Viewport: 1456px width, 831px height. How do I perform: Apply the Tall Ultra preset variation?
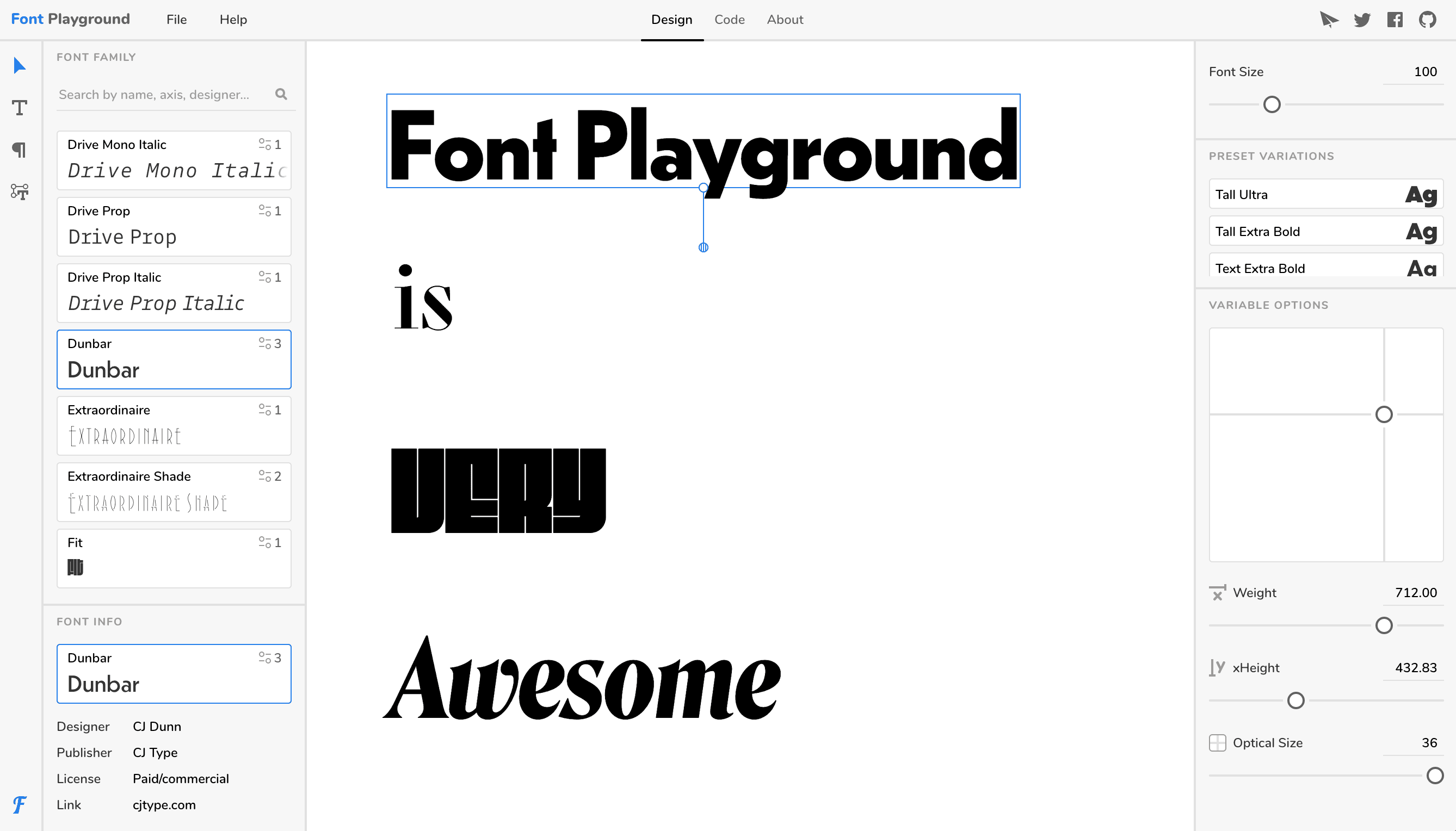1326,195
